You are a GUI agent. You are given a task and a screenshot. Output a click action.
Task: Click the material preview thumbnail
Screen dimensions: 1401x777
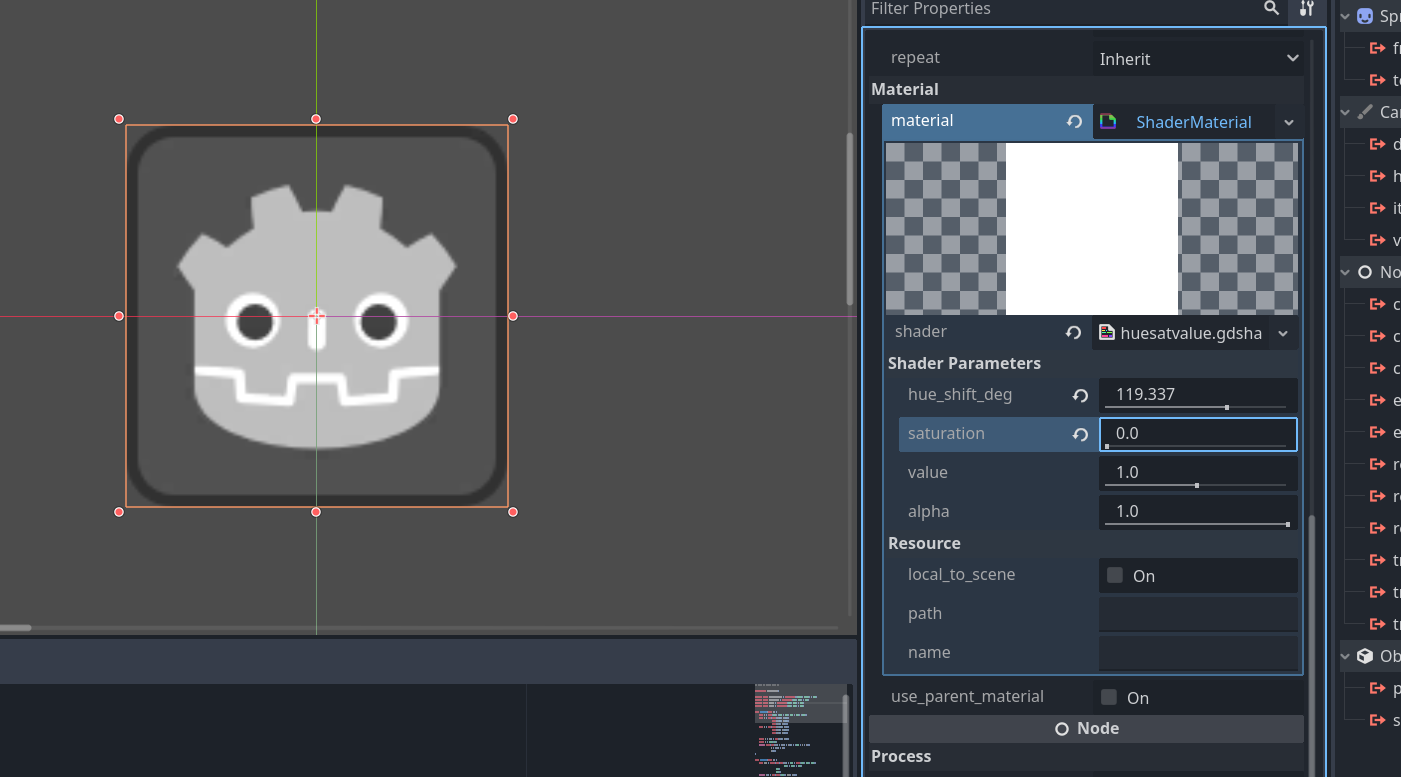[x=1092, y=229]
